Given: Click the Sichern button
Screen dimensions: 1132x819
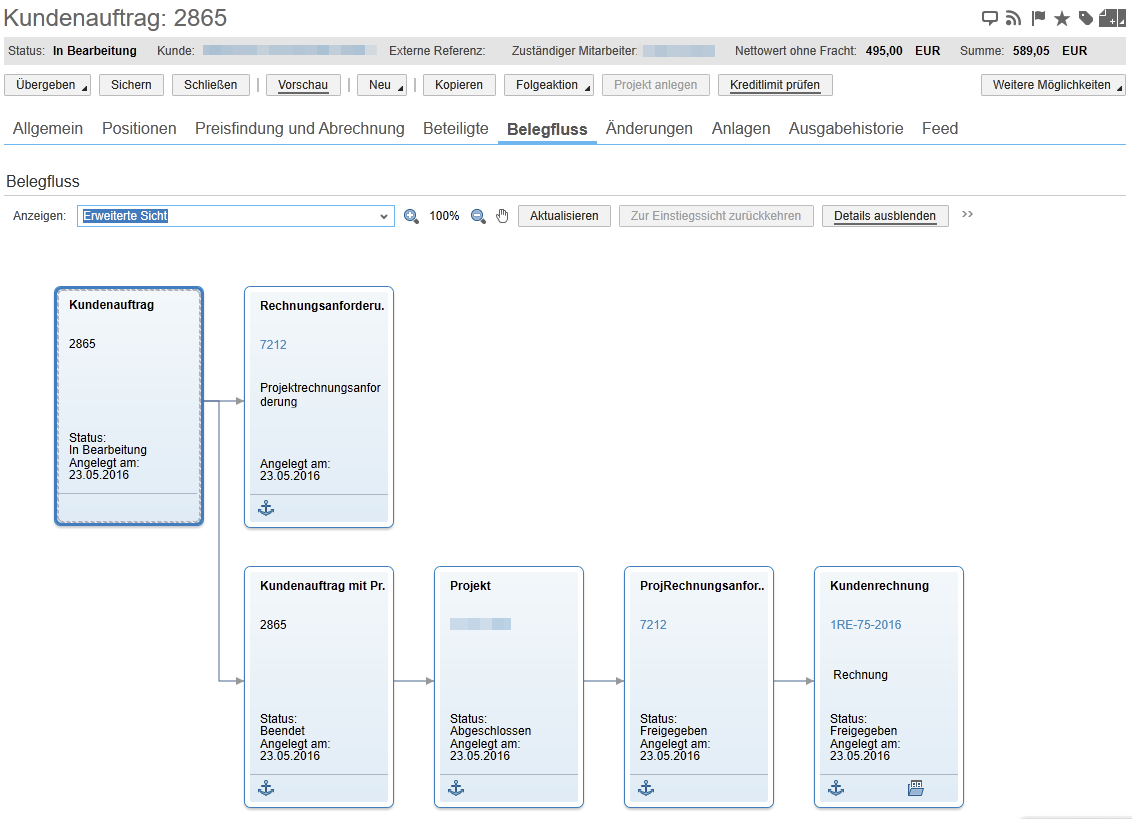Looking at the screenshot, I should click(x=131, y=85).
